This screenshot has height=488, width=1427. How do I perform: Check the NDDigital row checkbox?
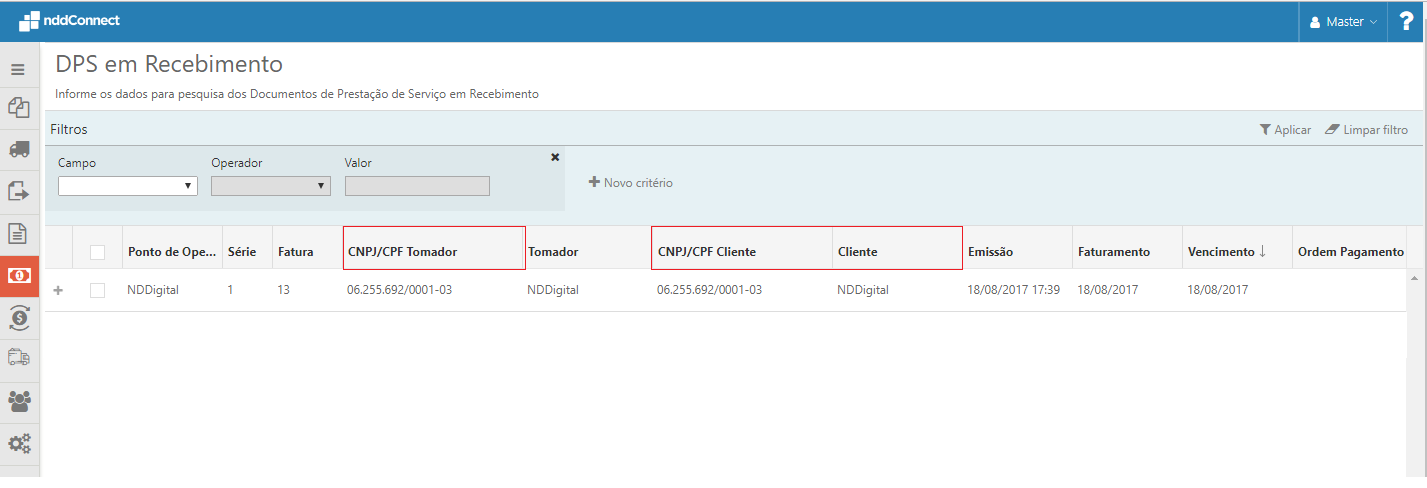(x=97, y=290)
